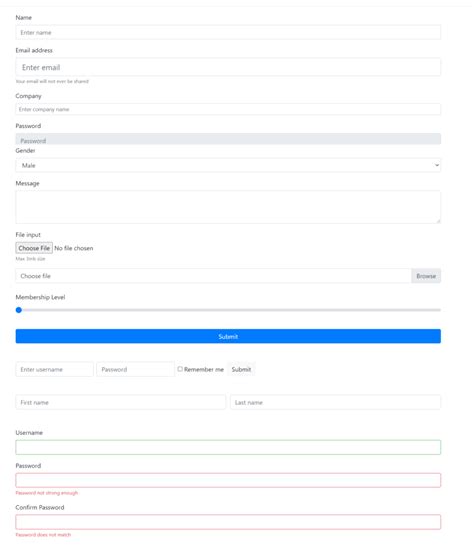
Task: Click the Membership Level slider handle
Action: (19, 310)
